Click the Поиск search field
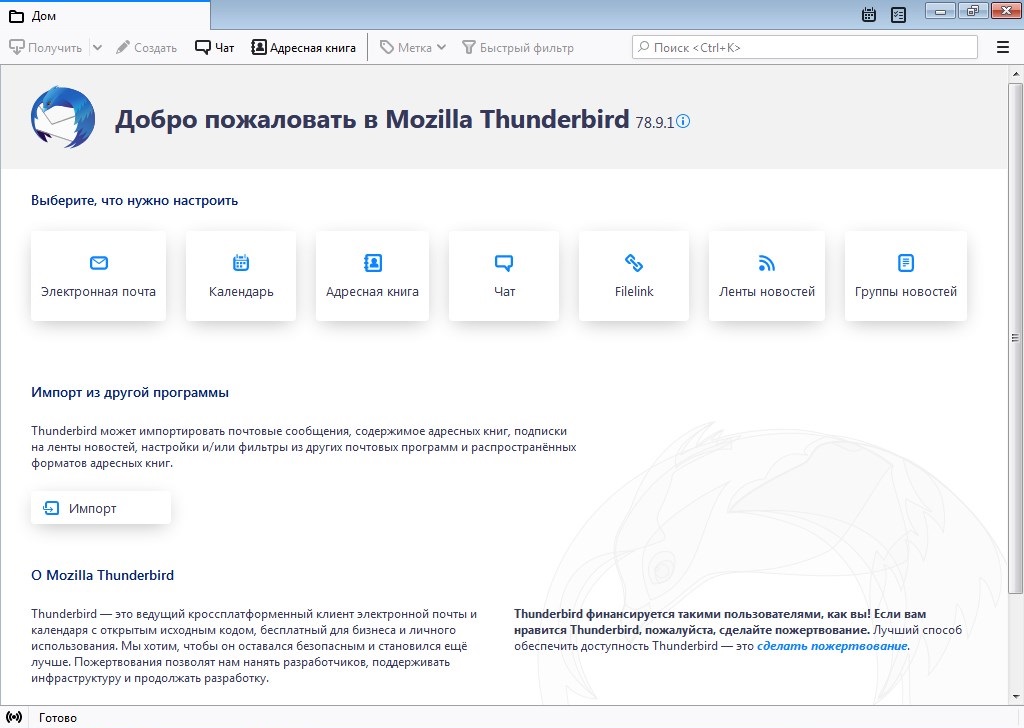Viewport: 1024px width, 728px height. click(805, 47)
